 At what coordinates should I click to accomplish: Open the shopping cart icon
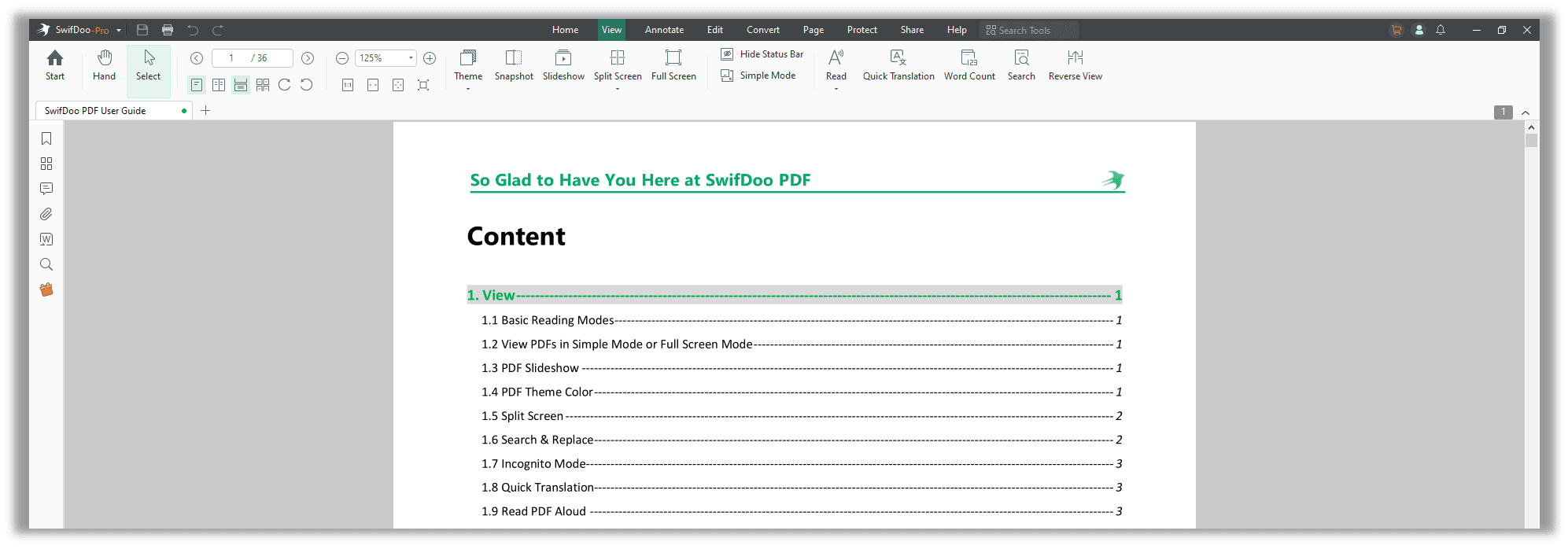point(1396,30)
